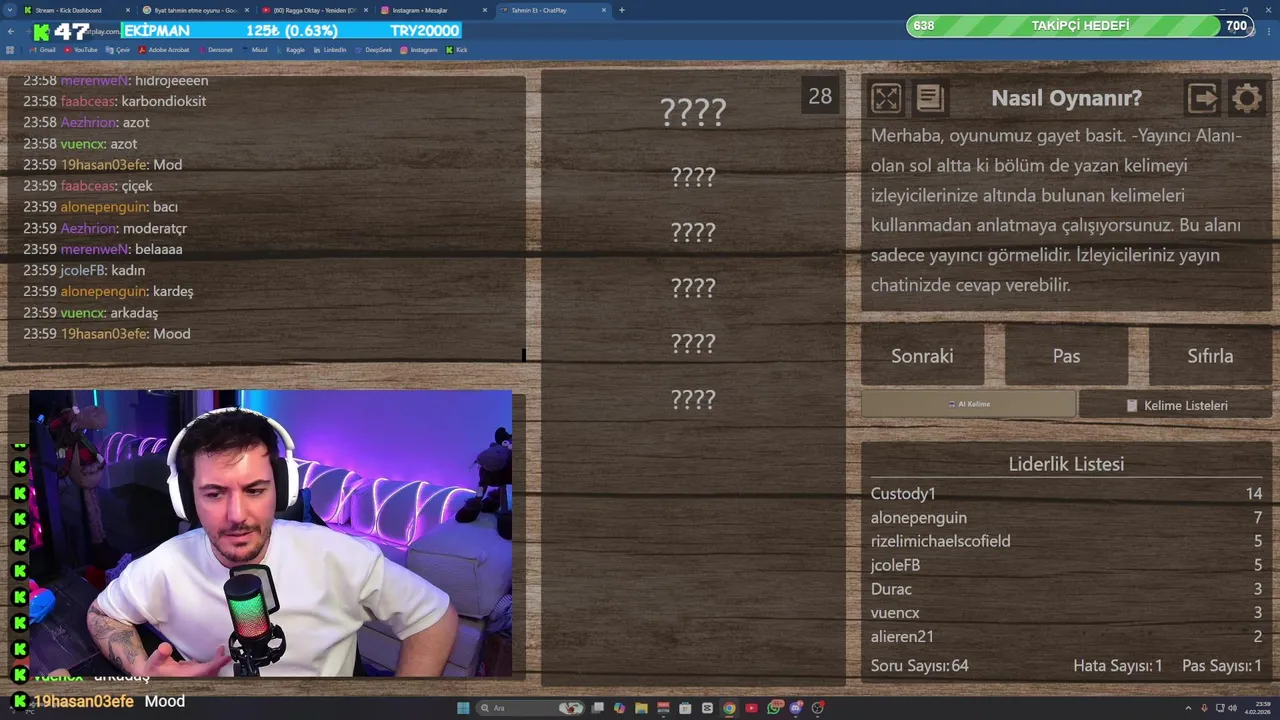Click the Sonraki button

[x=922, y=356]
